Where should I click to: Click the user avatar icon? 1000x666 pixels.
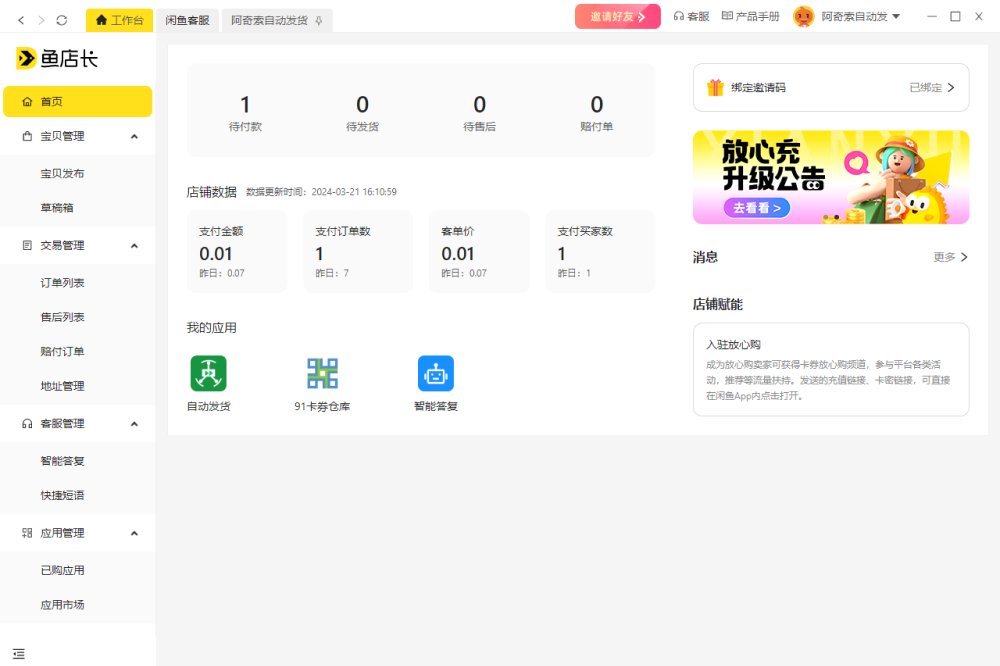click(803, 17)
